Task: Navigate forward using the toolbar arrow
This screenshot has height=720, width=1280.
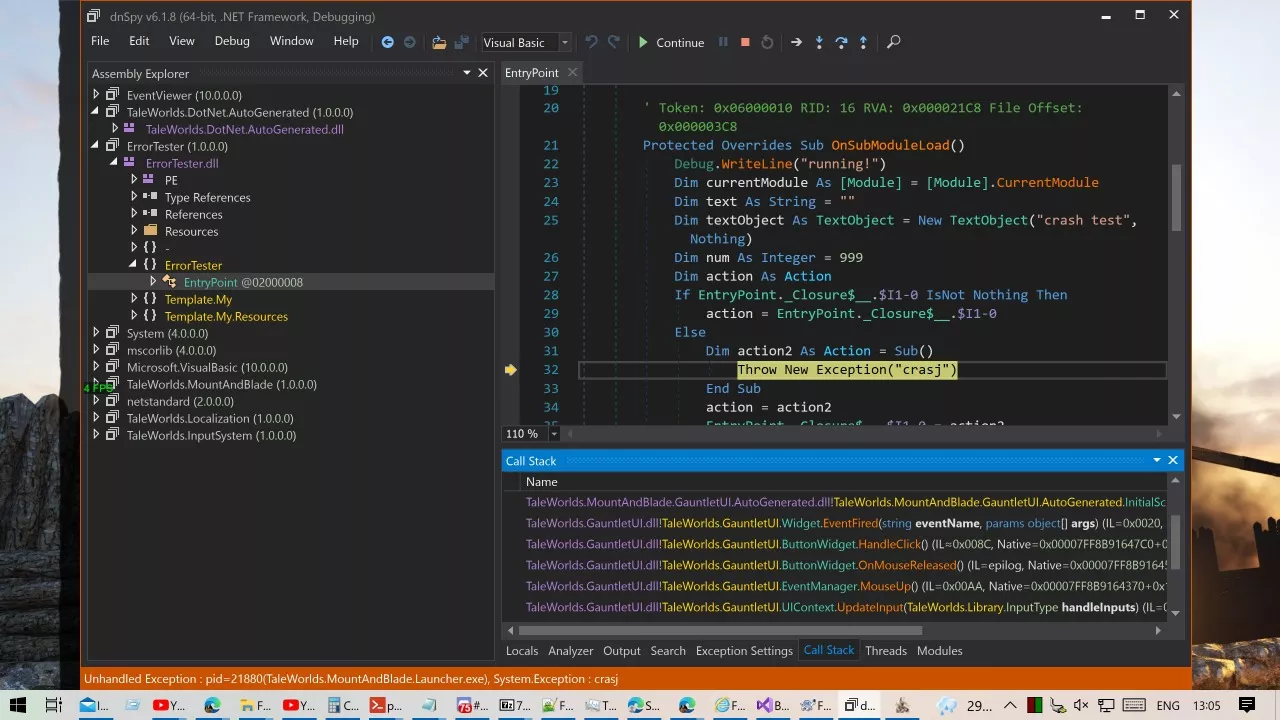Action: click(410, 42)
